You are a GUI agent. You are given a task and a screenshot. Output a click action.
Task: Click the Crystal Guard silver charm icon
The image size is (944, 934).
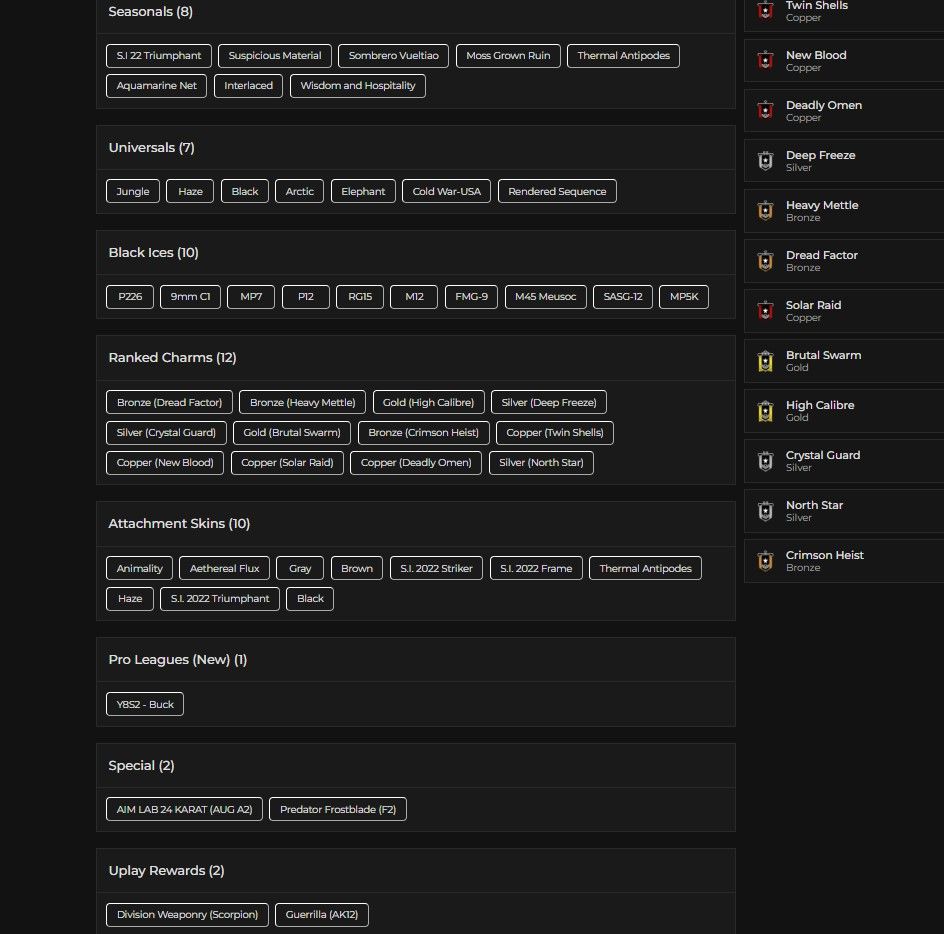pyautogui.click(x=765, y=461)
